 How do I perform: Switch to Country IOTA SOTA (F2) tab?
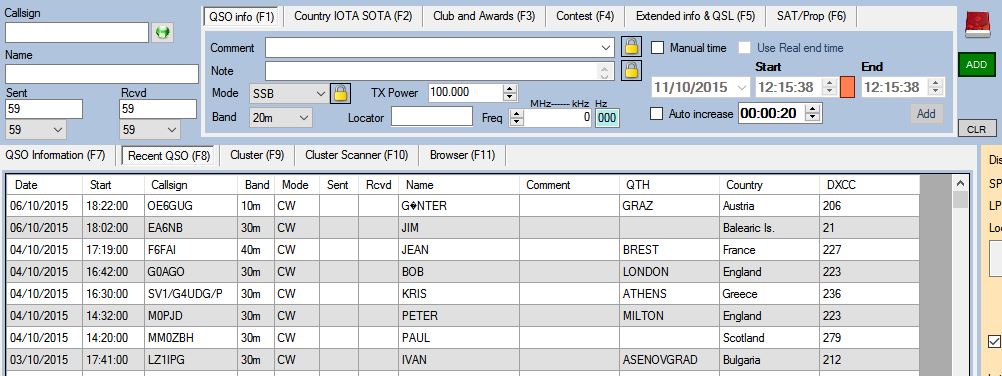(353, 17)
